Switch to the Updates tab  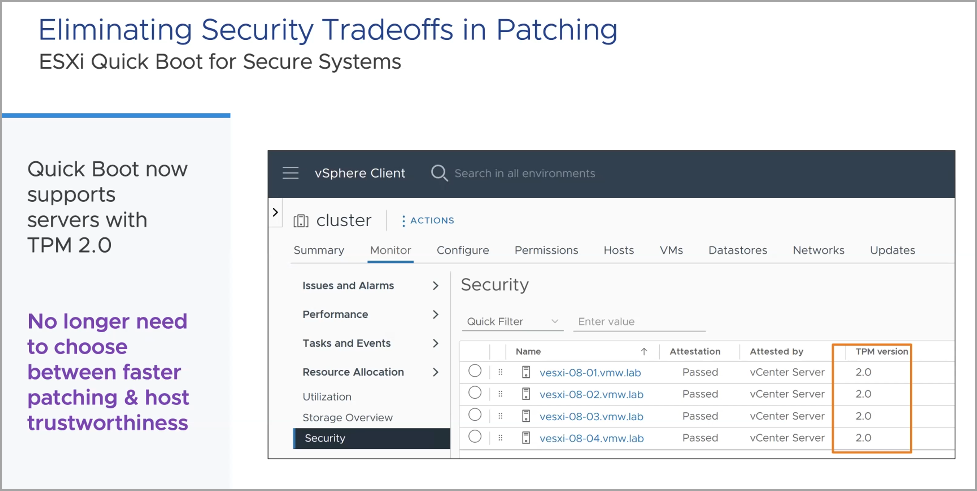coord(892,250)
